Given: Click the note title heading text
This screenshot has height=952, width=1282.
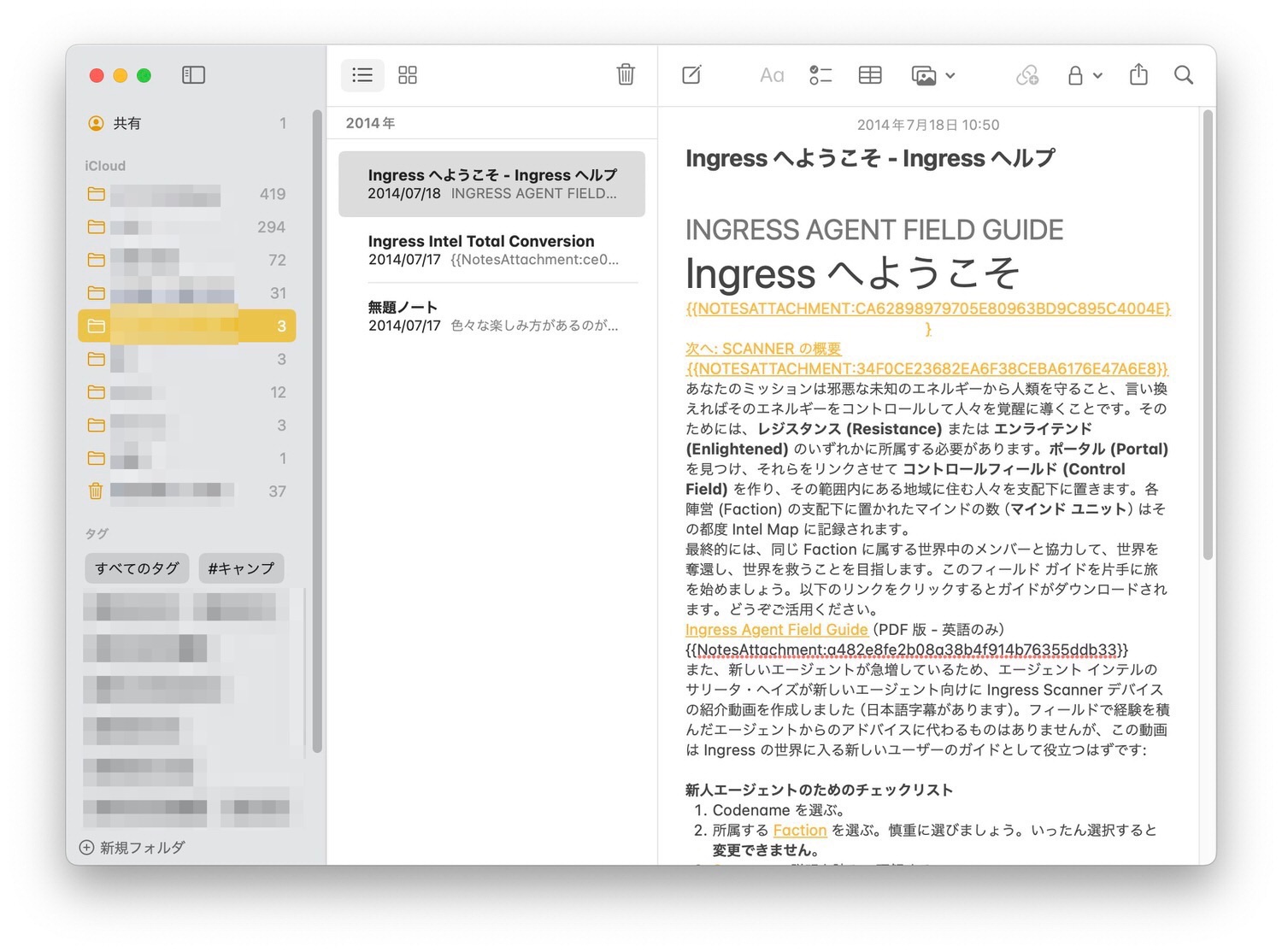Looking at the screenshot, I should (870, 159).
